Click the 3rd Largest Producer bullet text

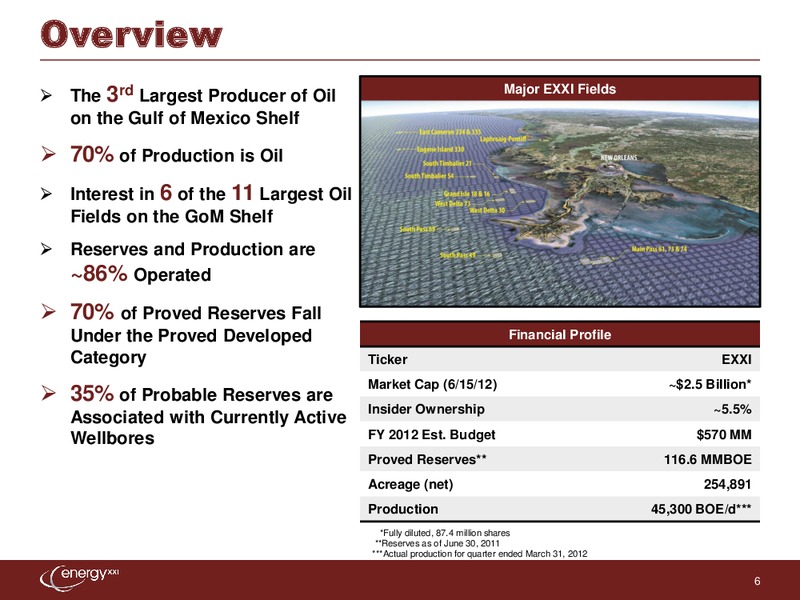point(203,106)
